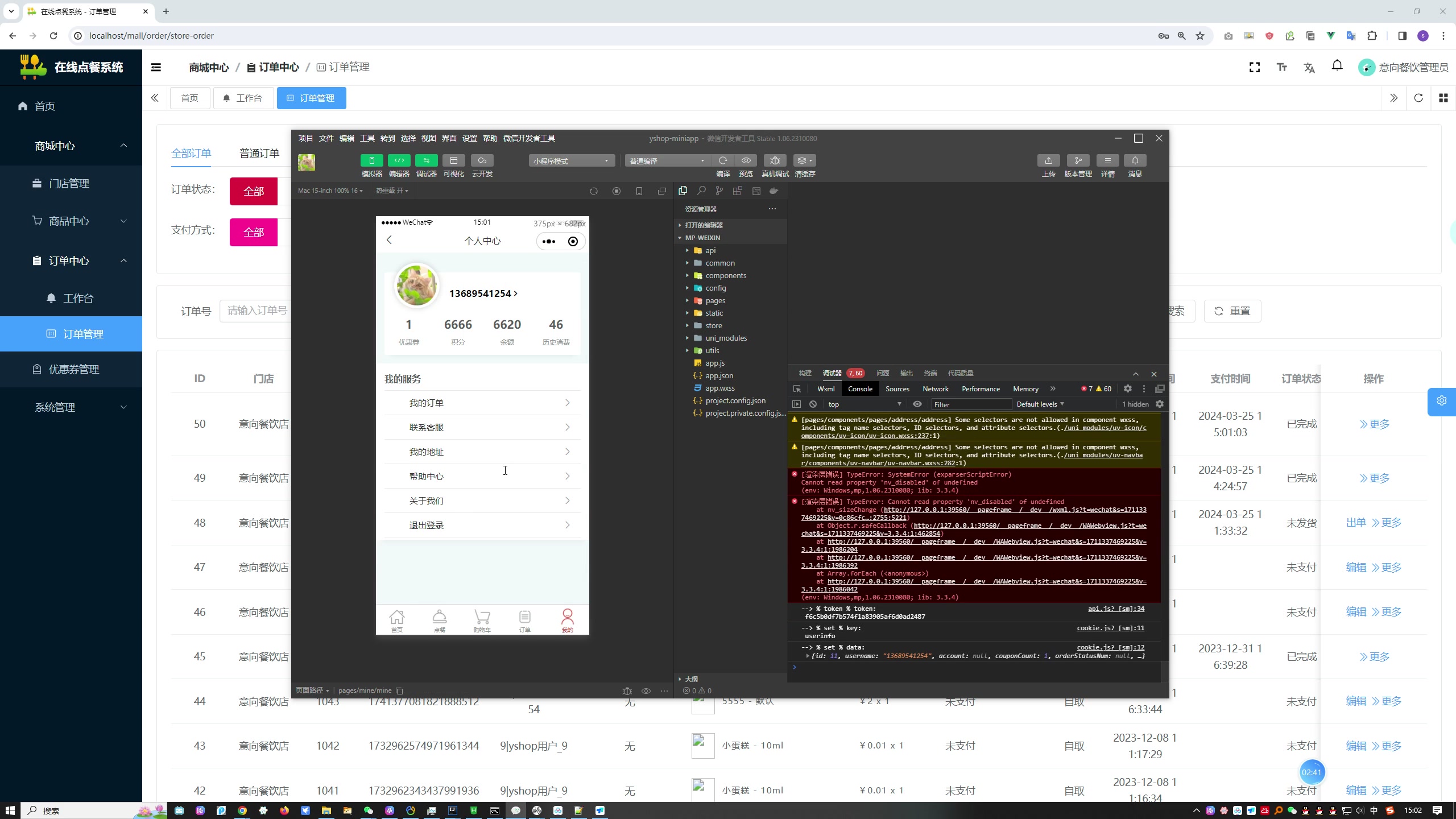Open the Default levels dropdown
This screenshot has width=1456, height=819.
pyautogui.click(x=1040, y=404)
